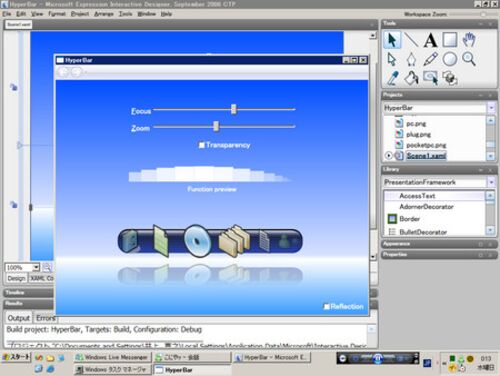Choose the Eyedropper tool
The height and width of the screenshot is (376, 500).
(x=392, y=78)
